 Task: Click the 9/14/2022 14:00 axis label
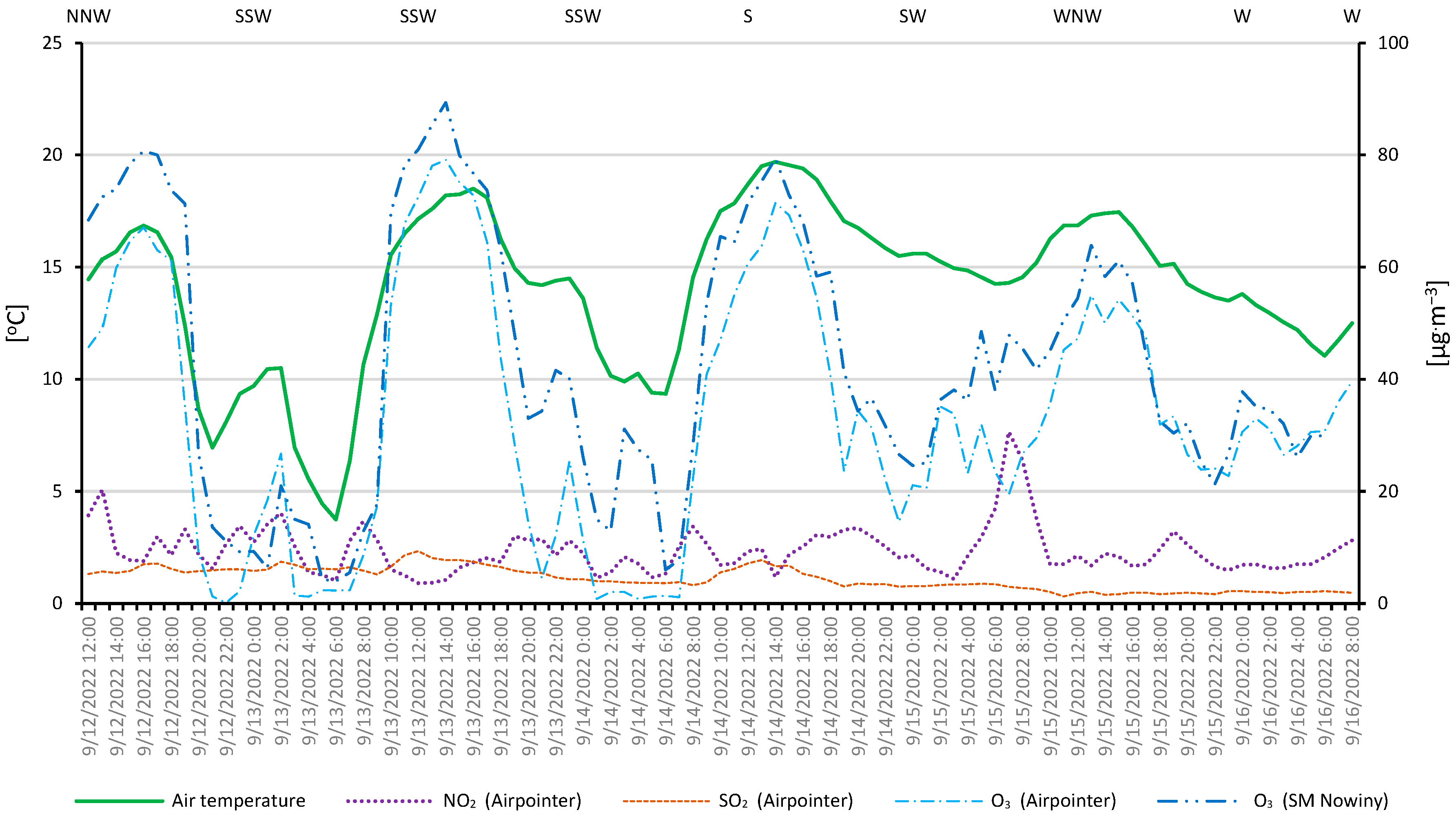pos(776,686)
